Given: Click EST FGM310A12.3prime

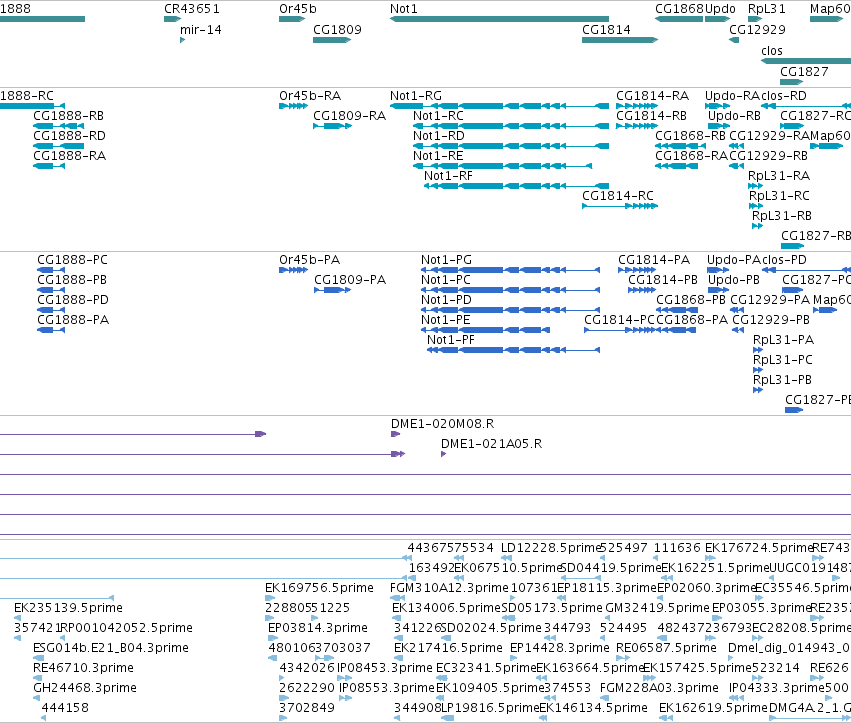Looking at the screenshot, I should coord(397,598).
